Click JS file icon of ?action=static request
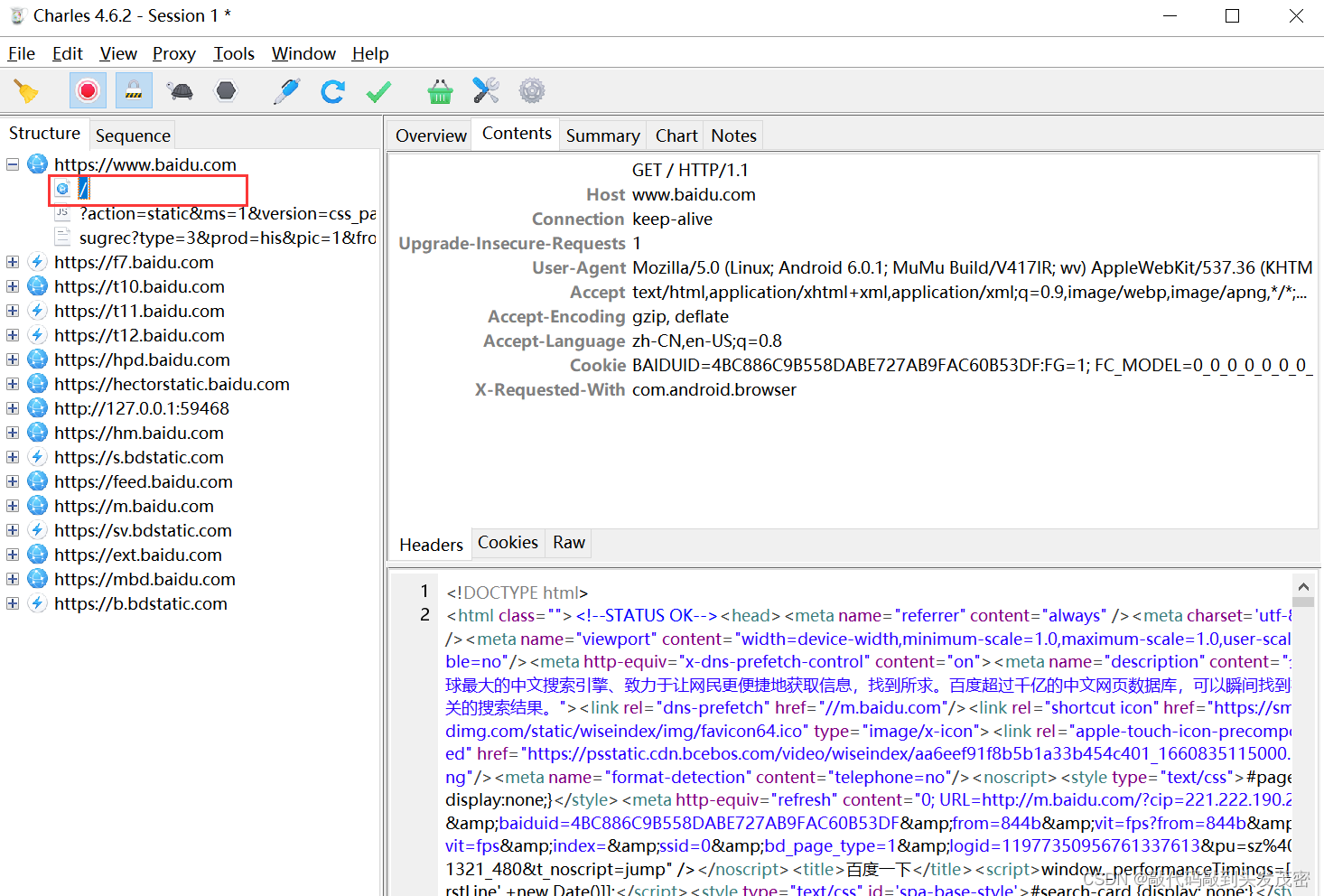This screenshot has height=896, width=1324. [62, 213]
